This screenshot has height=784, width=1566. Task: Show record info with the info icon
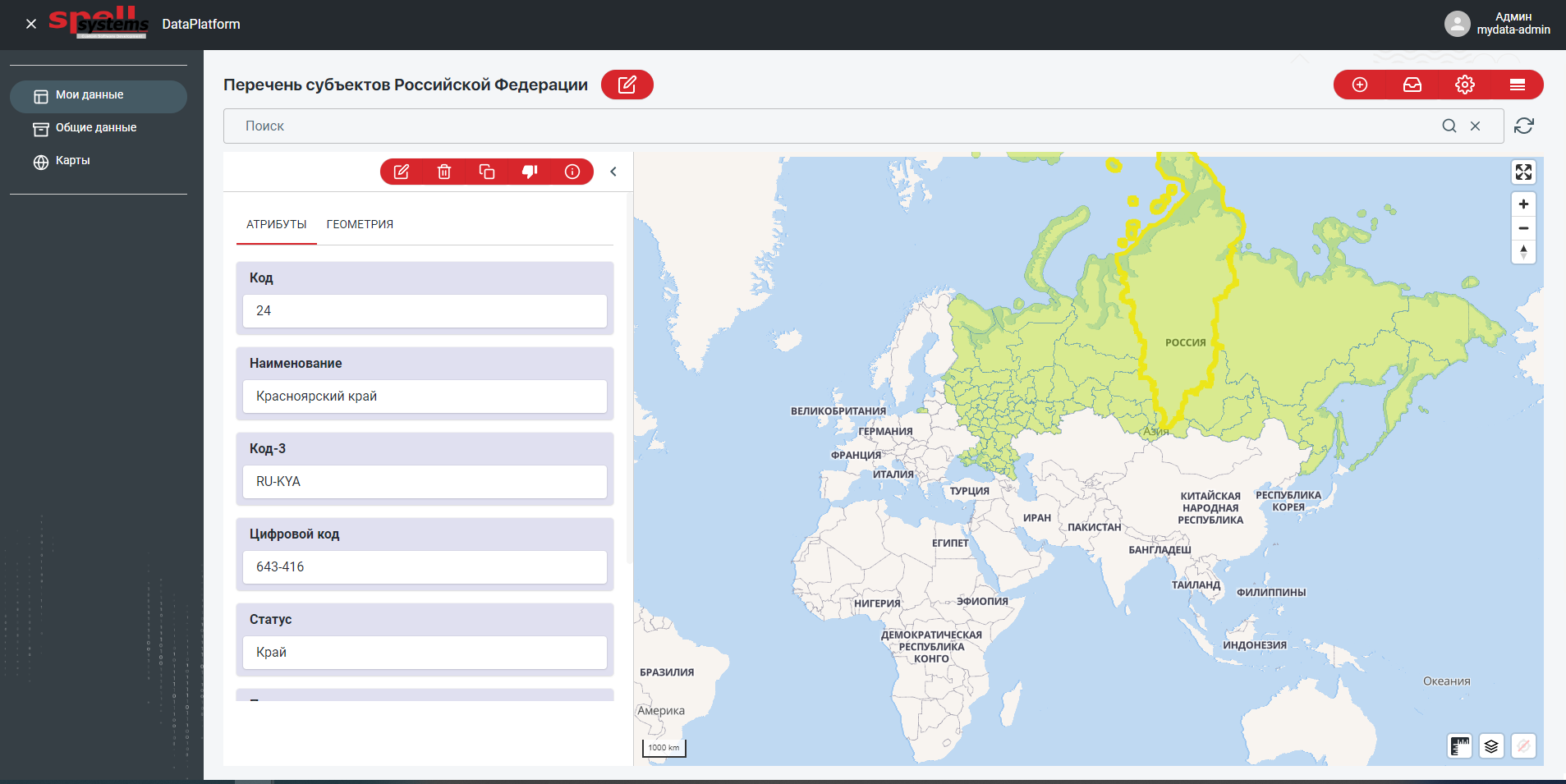pyautogui.click(x=572, y=172)
